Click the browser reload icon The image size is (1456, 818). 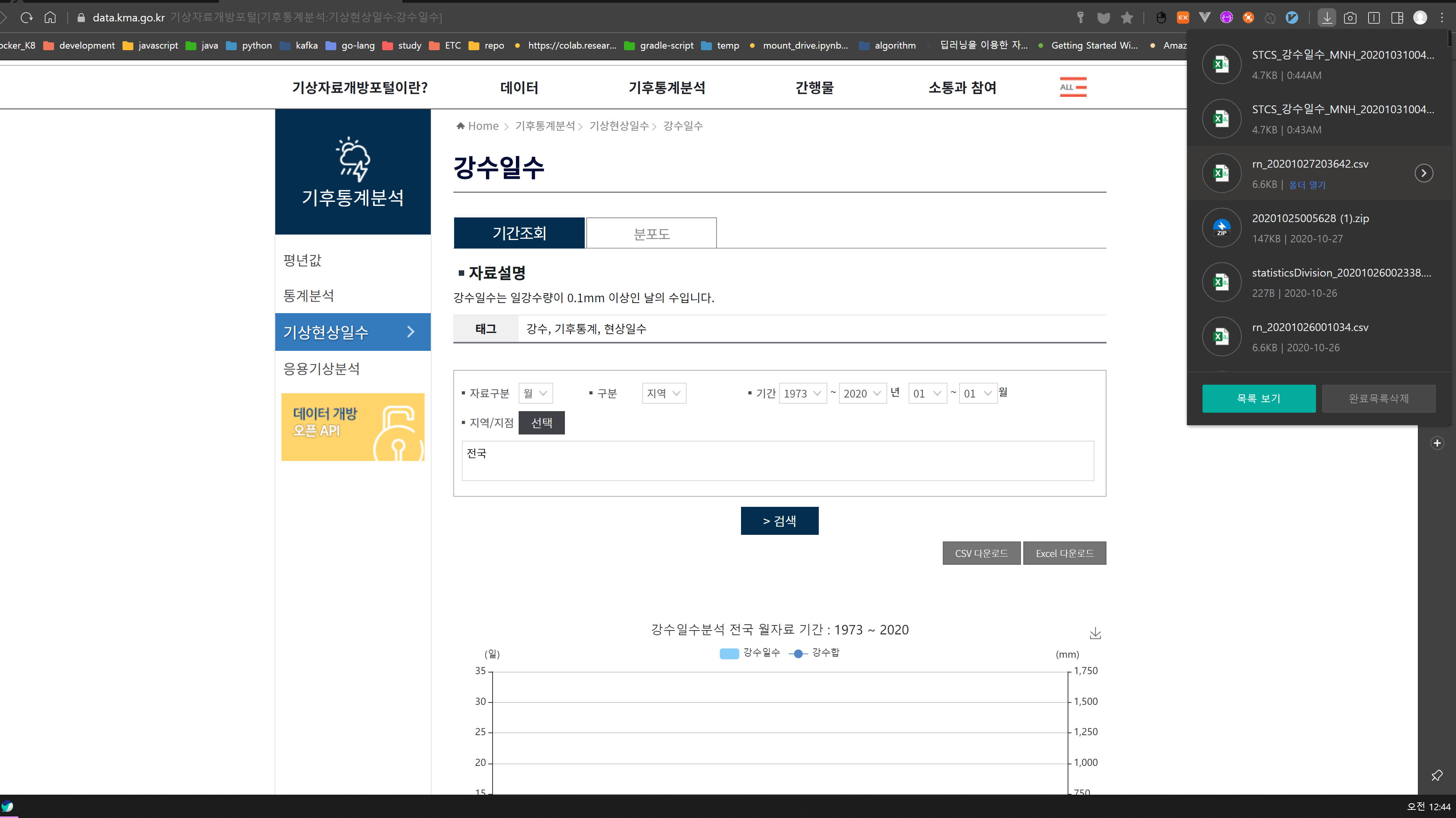point(26,18)
